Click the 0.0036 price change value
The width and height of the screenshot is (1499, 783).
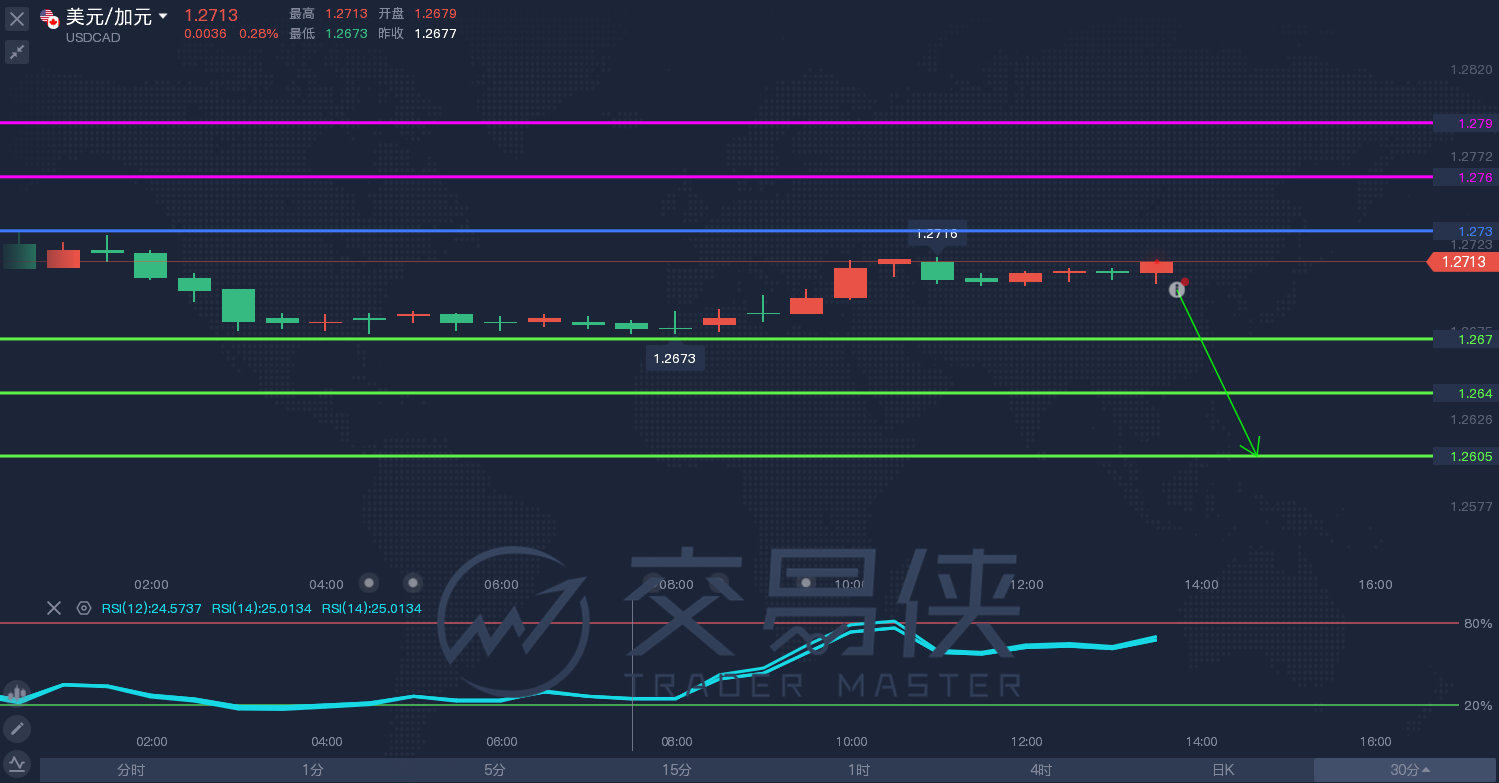coord(205,33)
